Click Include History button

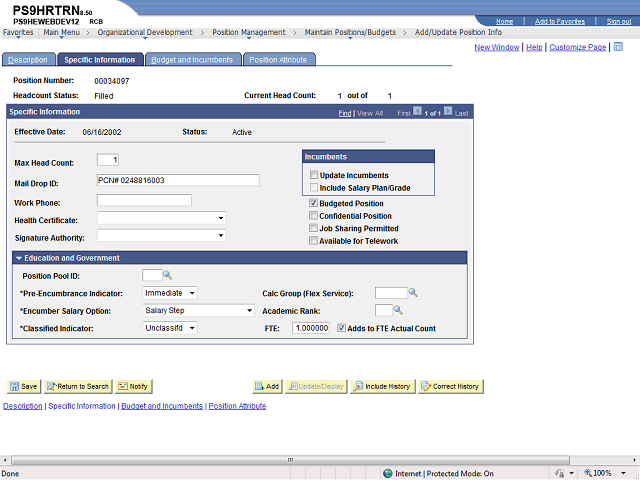pyautogui.click(x=382, y=386)
